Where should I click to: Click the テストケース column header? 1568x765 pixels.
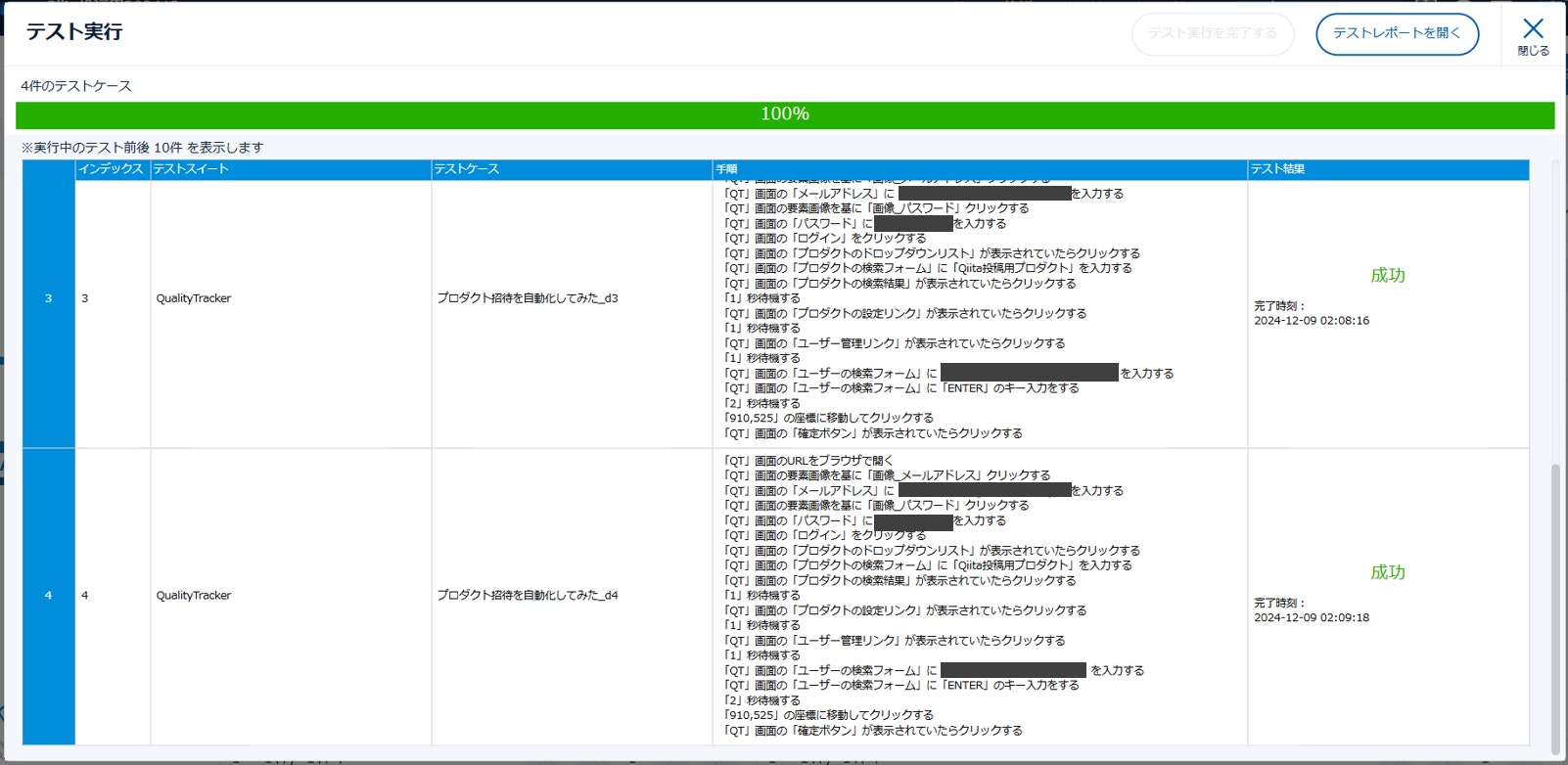coord(572,169)
